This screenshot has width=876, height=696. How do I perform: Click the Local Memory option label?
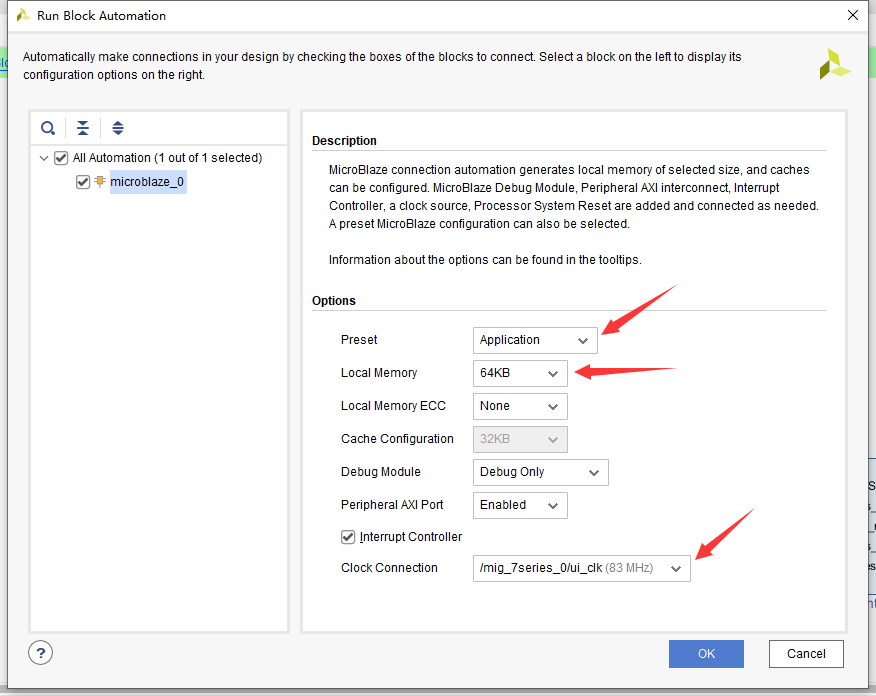pyautogui.click(x=379, y=373)
